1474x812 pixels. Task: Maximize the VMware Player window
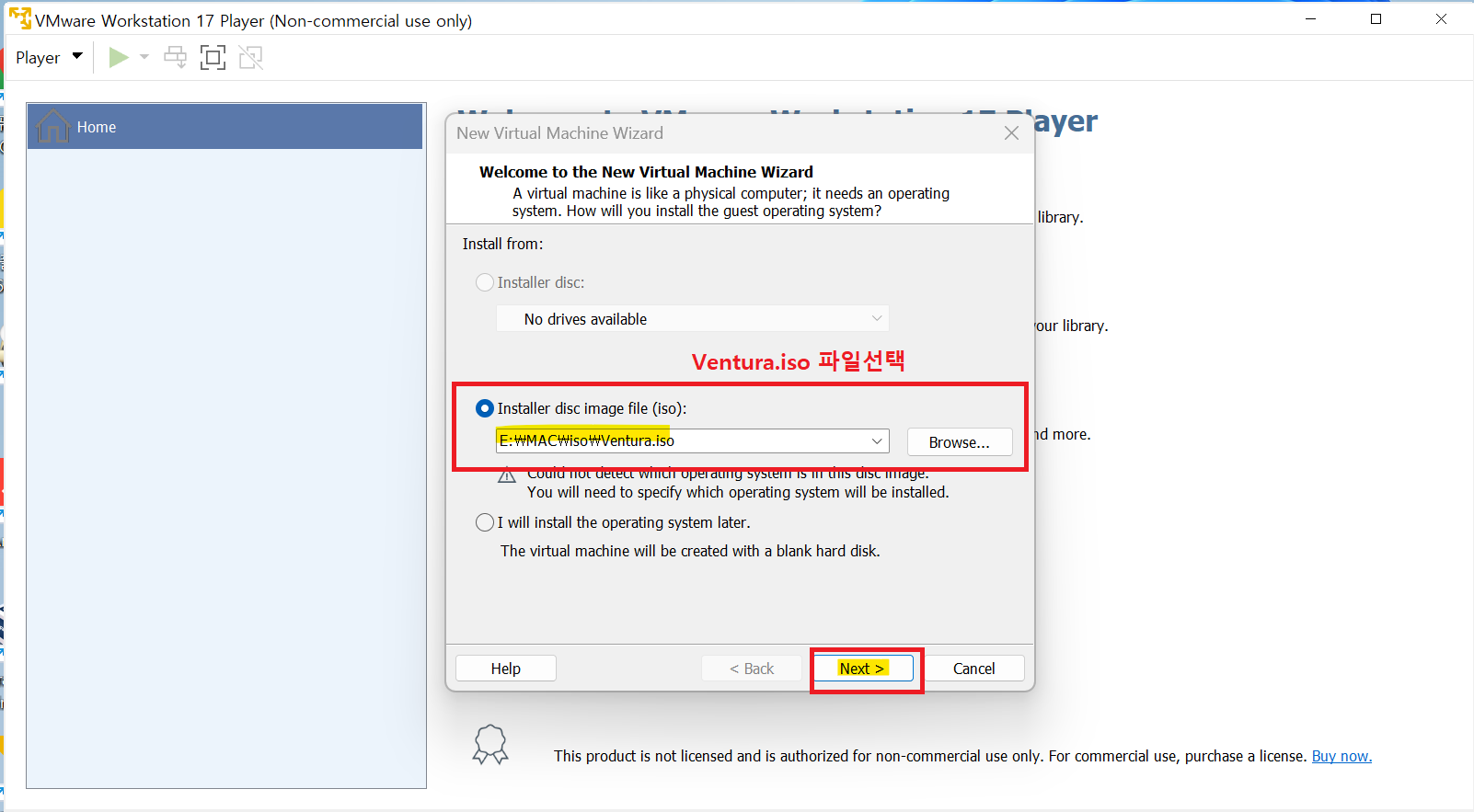1376,19
